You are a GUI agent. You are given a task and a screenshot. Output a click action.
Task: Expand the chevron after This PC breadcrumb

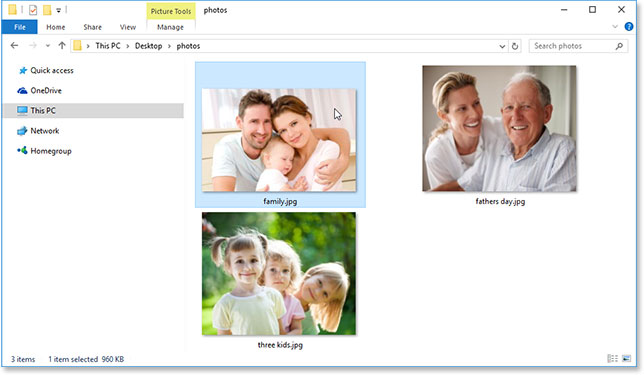[127, 46]
